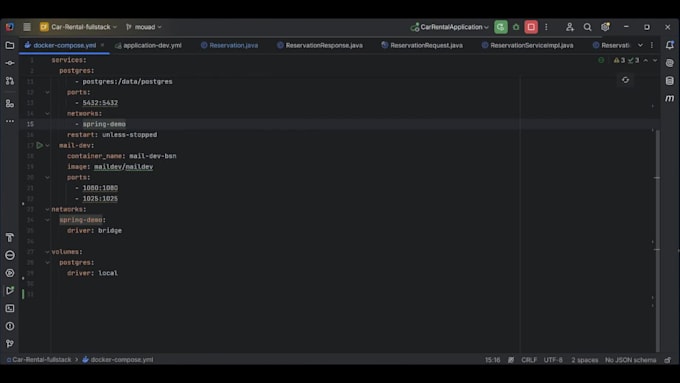This screenshot has width=680, height=383.
Task: Open the Code With Me user icon
Action: [x=570, y=27]
